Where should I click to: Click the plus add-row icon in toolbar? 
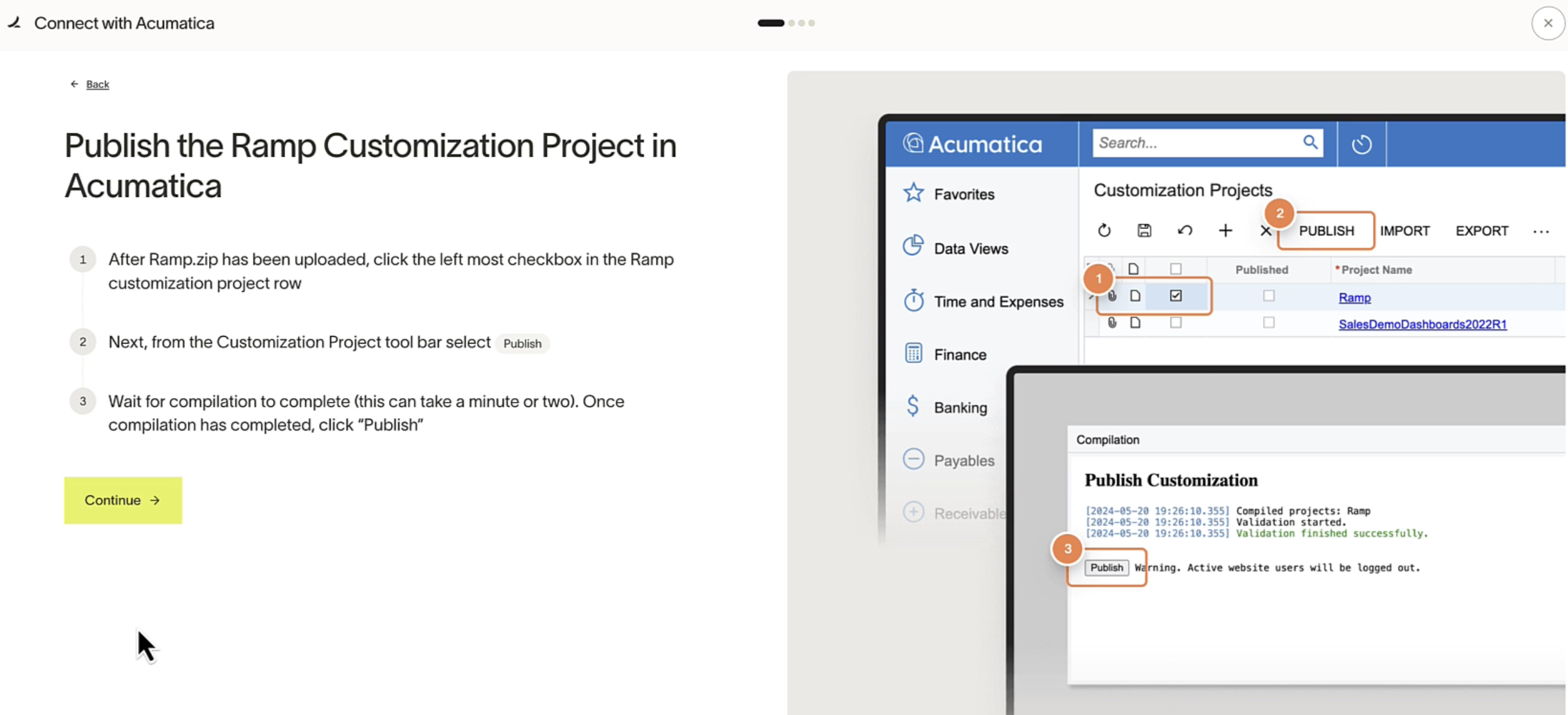tap(1225, 231)
